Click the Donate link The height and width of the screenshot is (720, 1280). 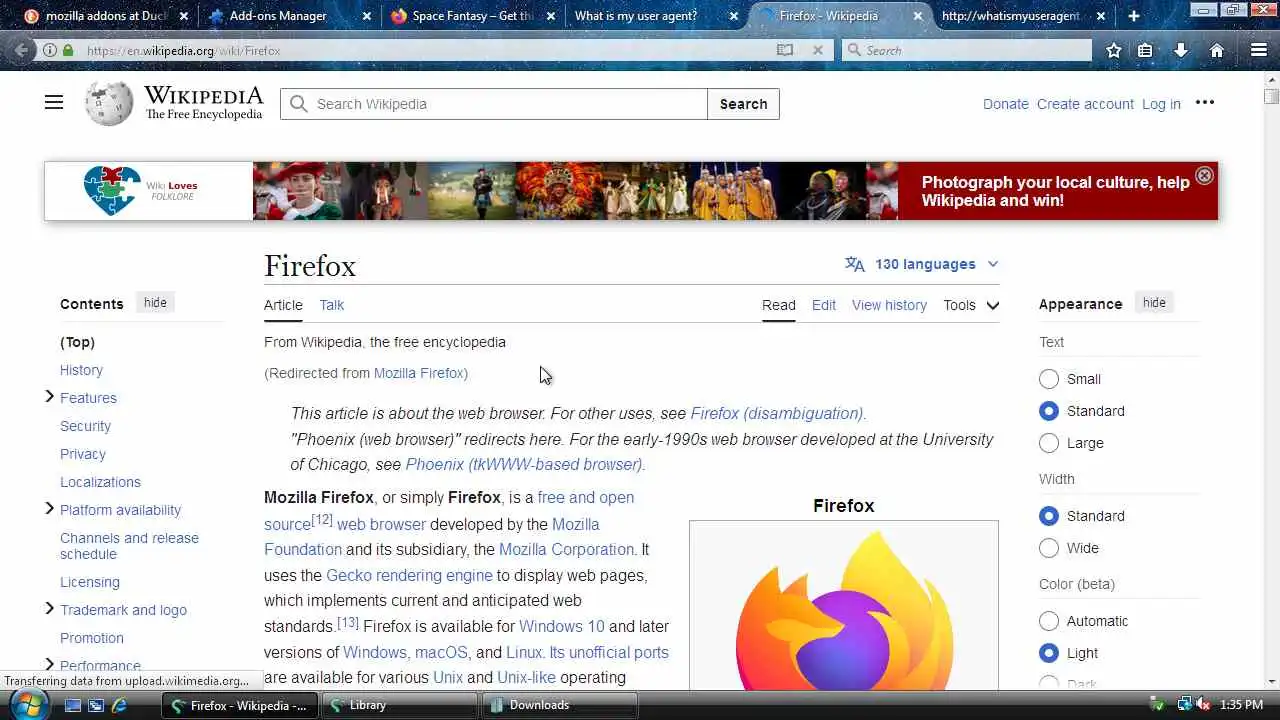[x=1005, y=104]
